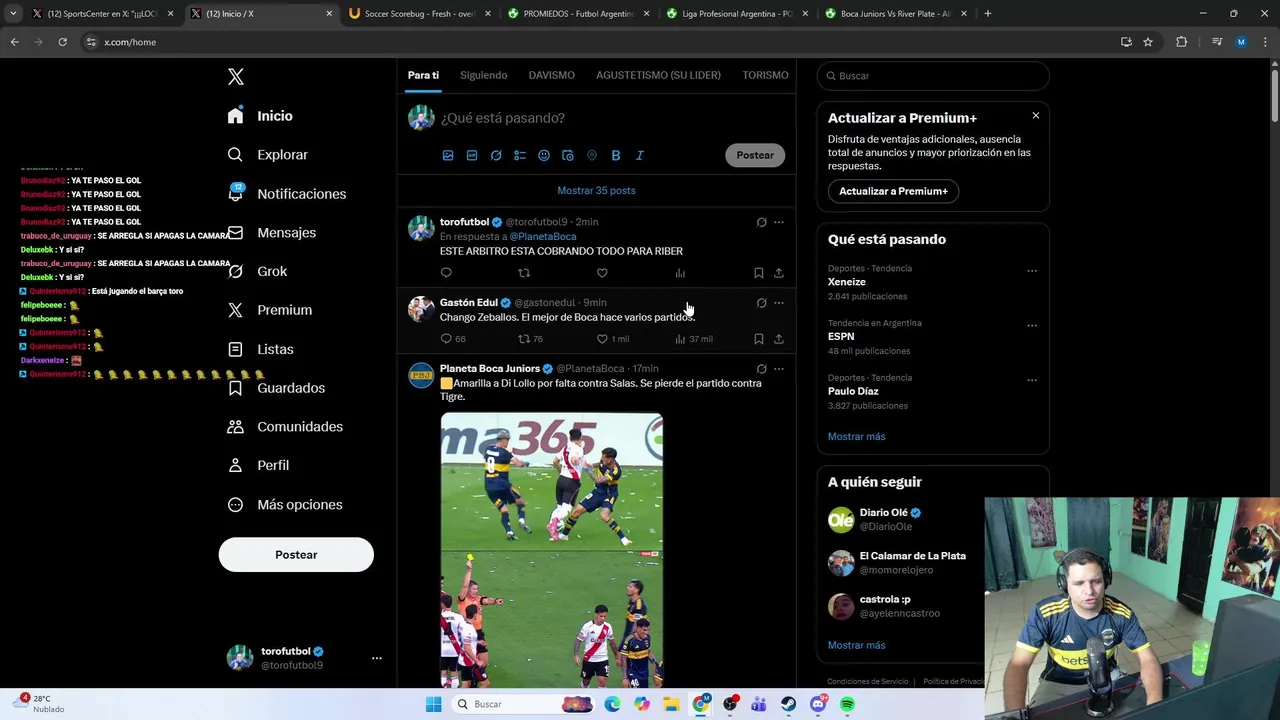The width and height of the screenshot is (1280, 720).
Task: Click Grok explain icon on torofutbol post
Action: tap(761, 222)
